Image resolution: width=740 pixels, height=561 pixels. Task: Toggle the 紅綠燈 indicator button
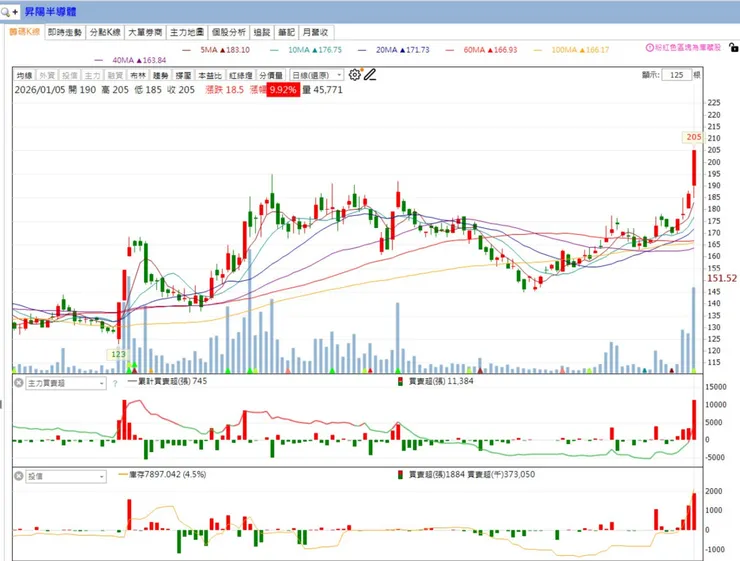pos(241,75)
